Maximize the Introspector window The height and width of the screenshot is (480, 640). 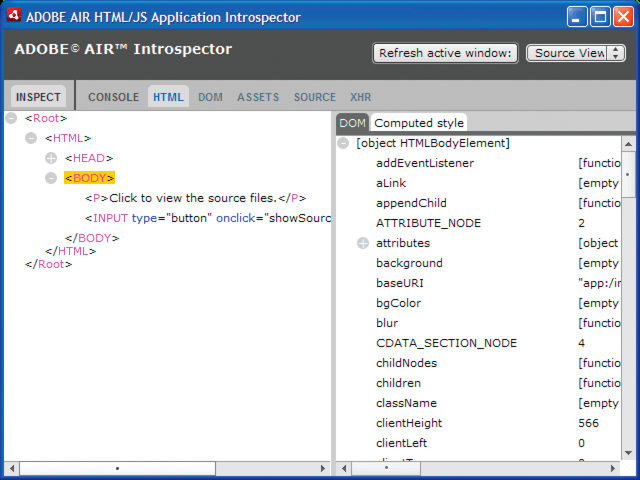pyautogui.click(x=600, y=17)
